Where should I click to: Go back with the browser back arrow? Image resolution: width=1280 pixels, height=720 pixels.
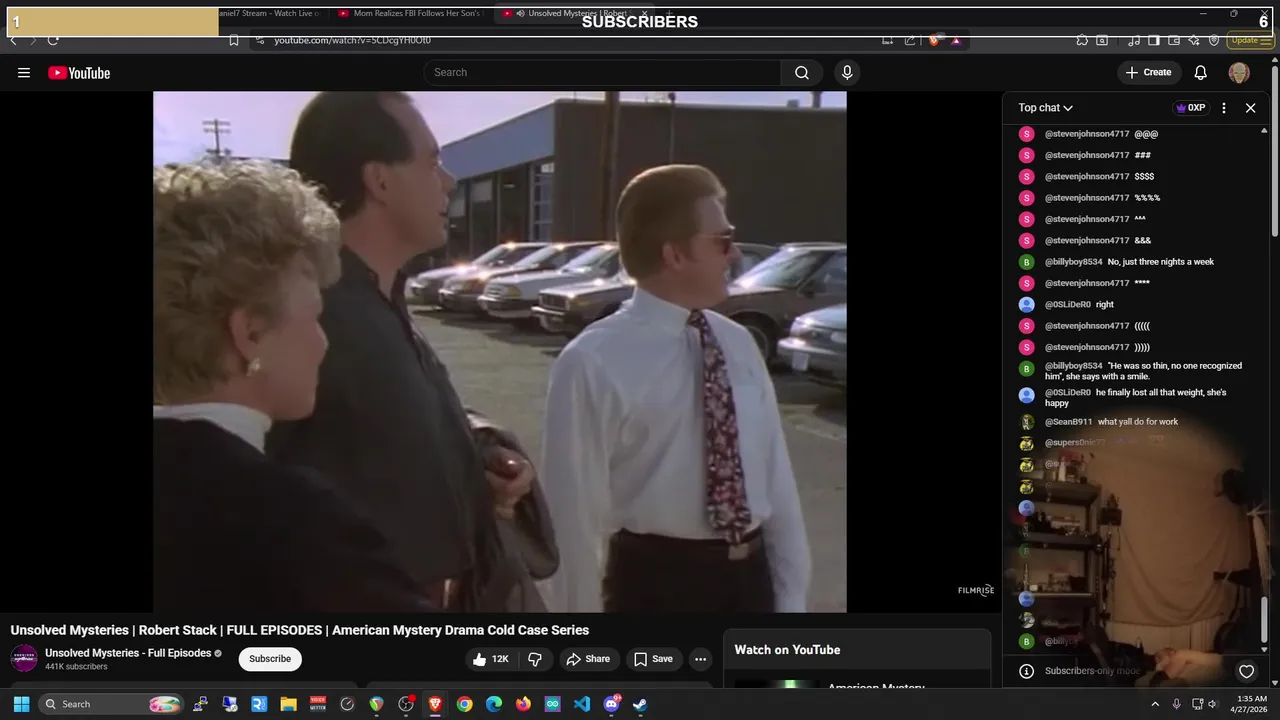click(13, 40)
